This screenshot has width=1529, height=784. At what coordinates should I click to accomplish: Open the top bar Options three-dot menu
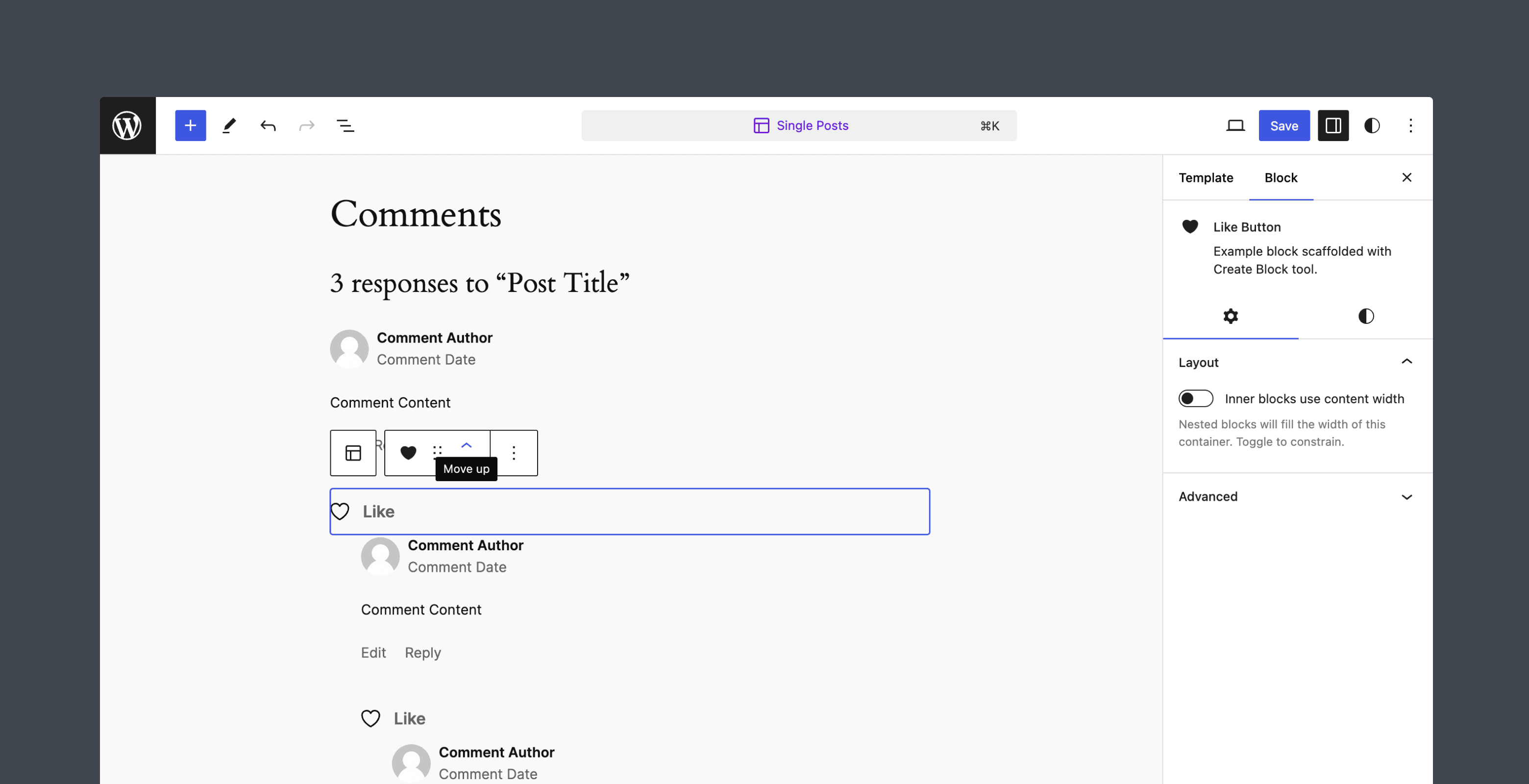1411,125
